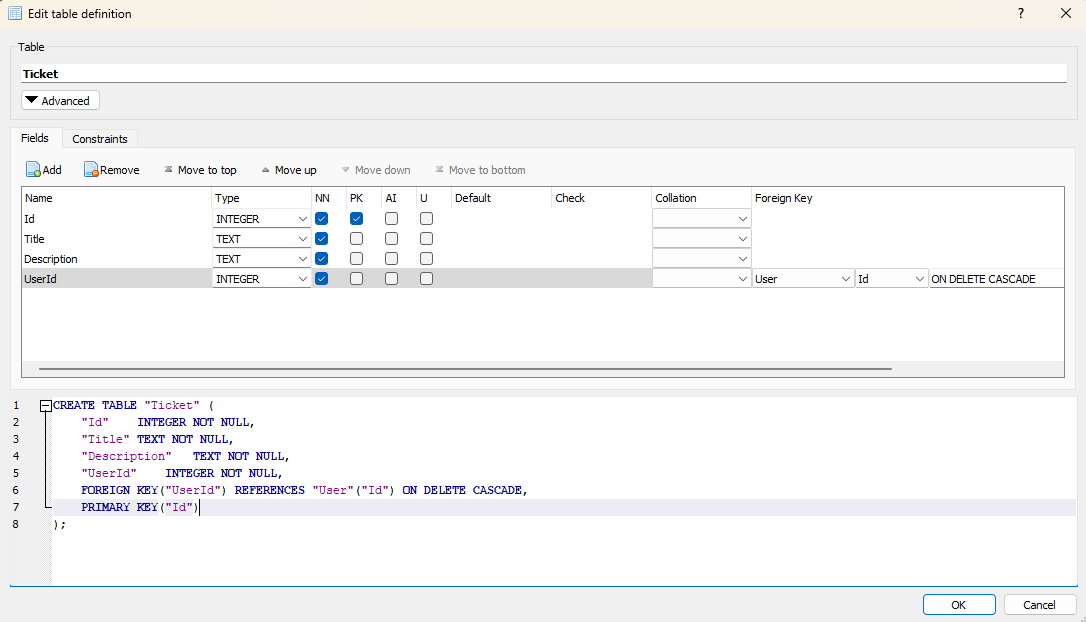Enable AI checkbox for Id field
The width and height of the screenshot is (1086, 622).
392,218
